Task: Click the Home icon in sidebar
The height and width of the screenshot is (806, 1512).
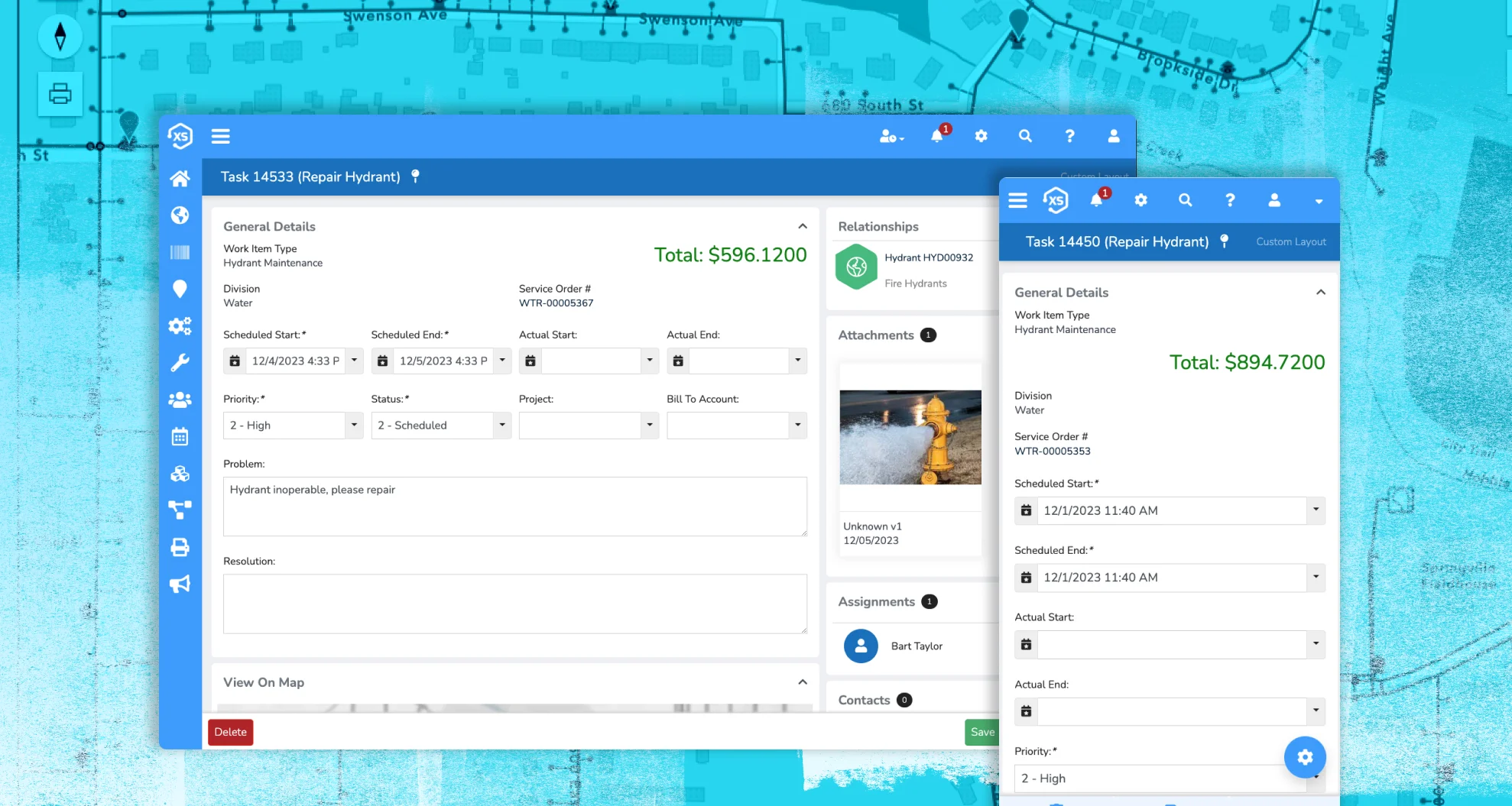Action: pyautogui.click(x=180, y=179)
